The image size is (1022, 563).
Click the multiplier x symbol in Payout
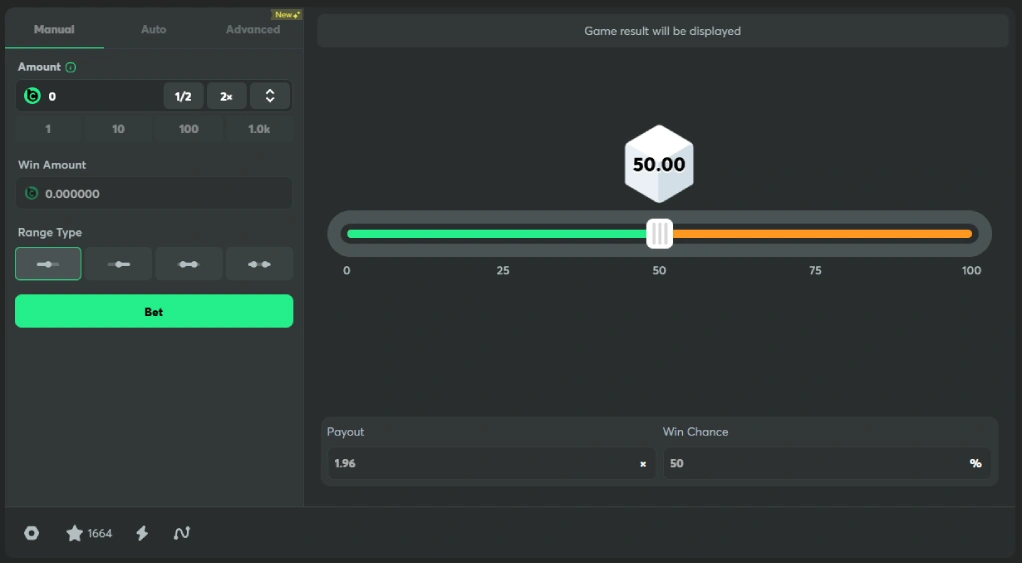pos(643,464)
